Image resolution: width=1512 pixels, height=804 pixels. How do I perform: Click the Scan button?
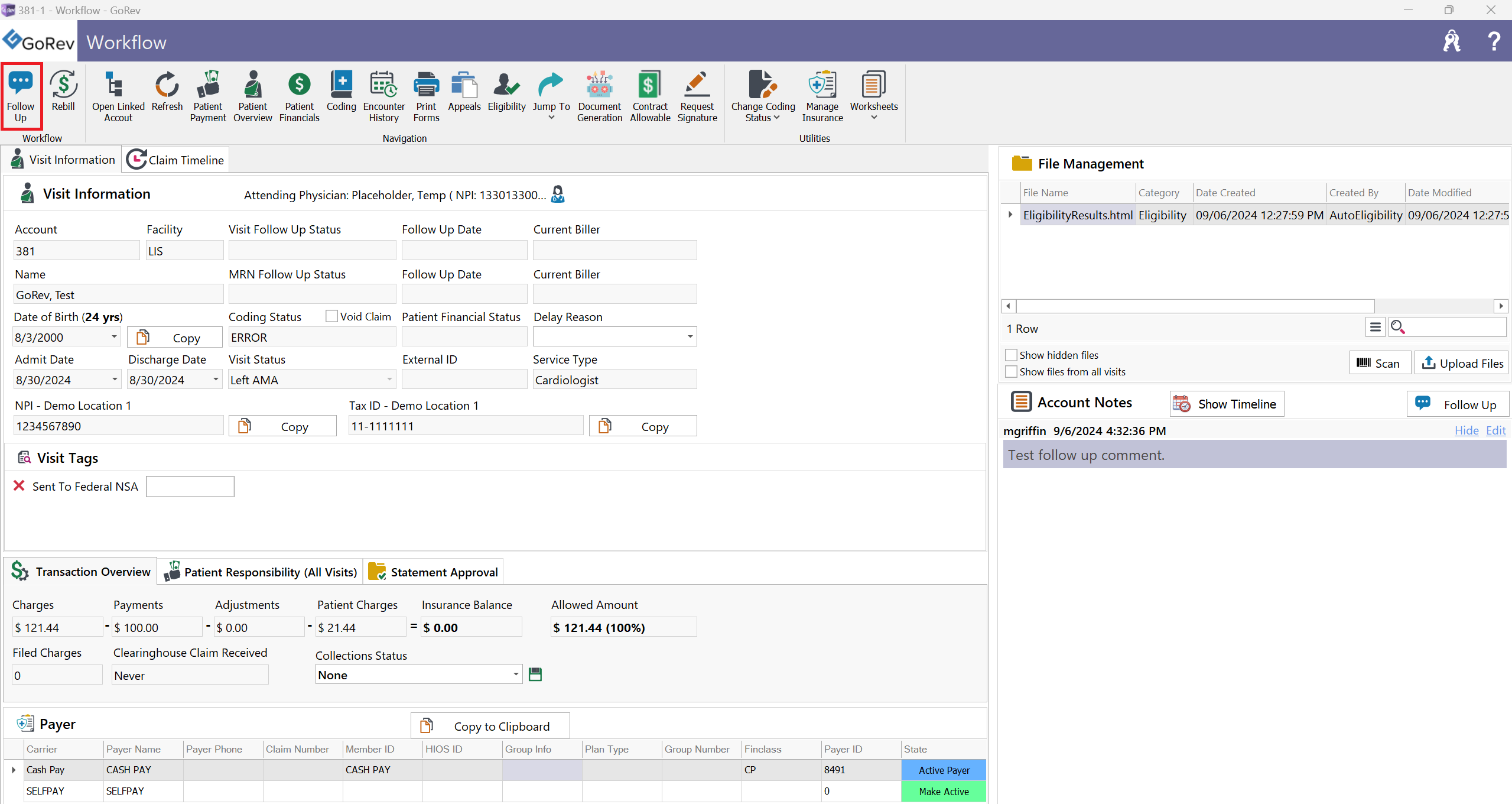pos(1380,363)
